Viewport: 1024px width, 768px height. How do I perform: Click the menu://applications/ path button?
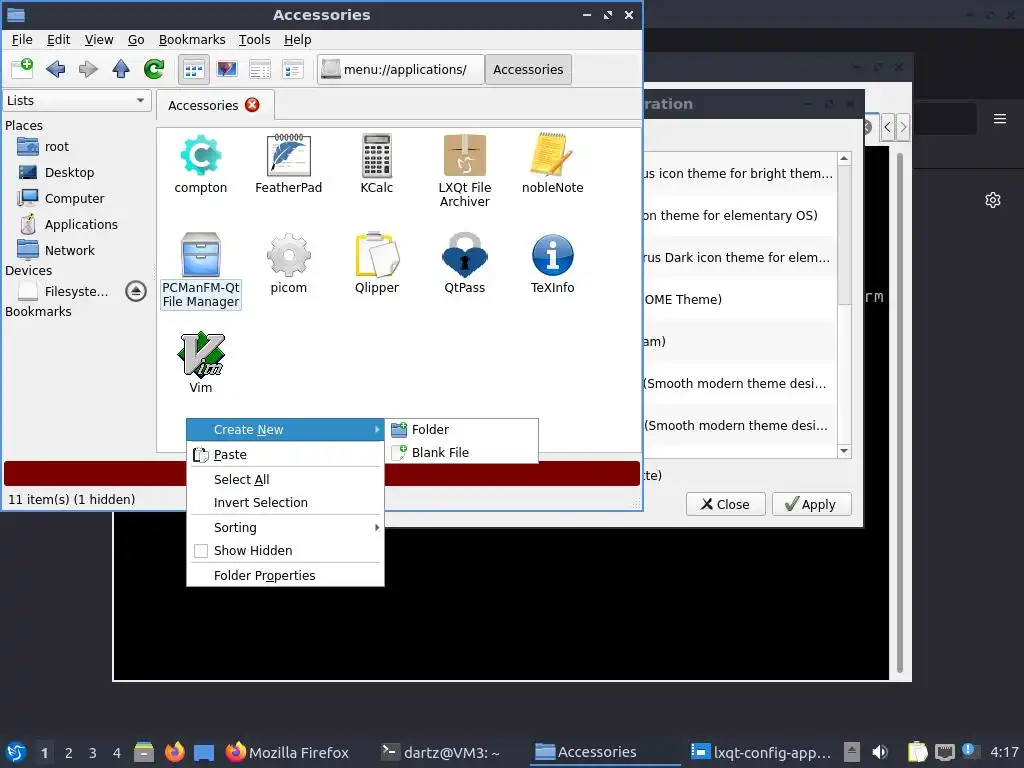[x=401, y=69]
